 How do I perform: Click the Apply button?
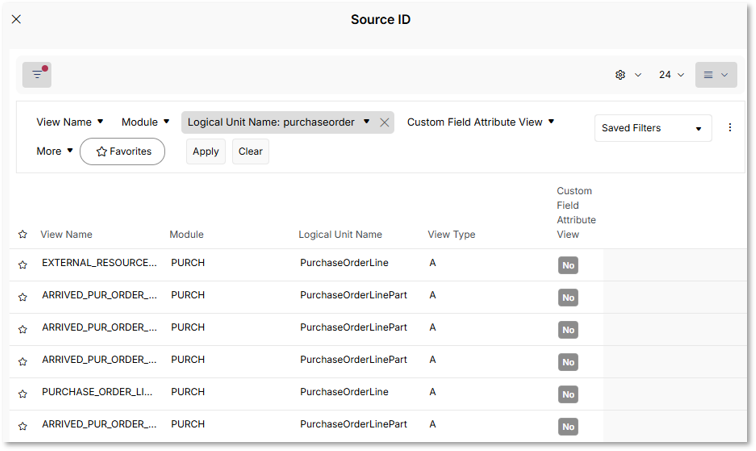tap(206, 151)
